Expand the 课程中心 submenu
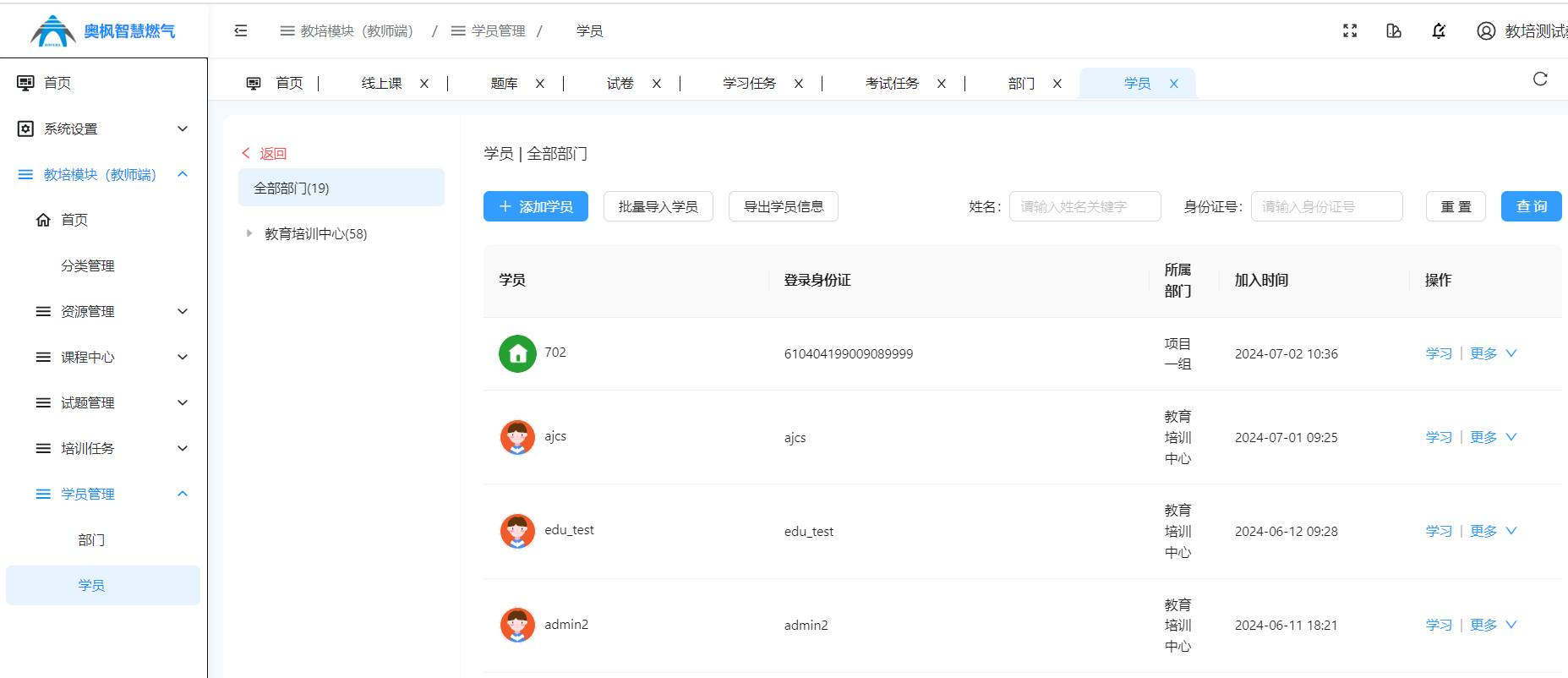Screen dimensions: 1568x678 (183, 357)
